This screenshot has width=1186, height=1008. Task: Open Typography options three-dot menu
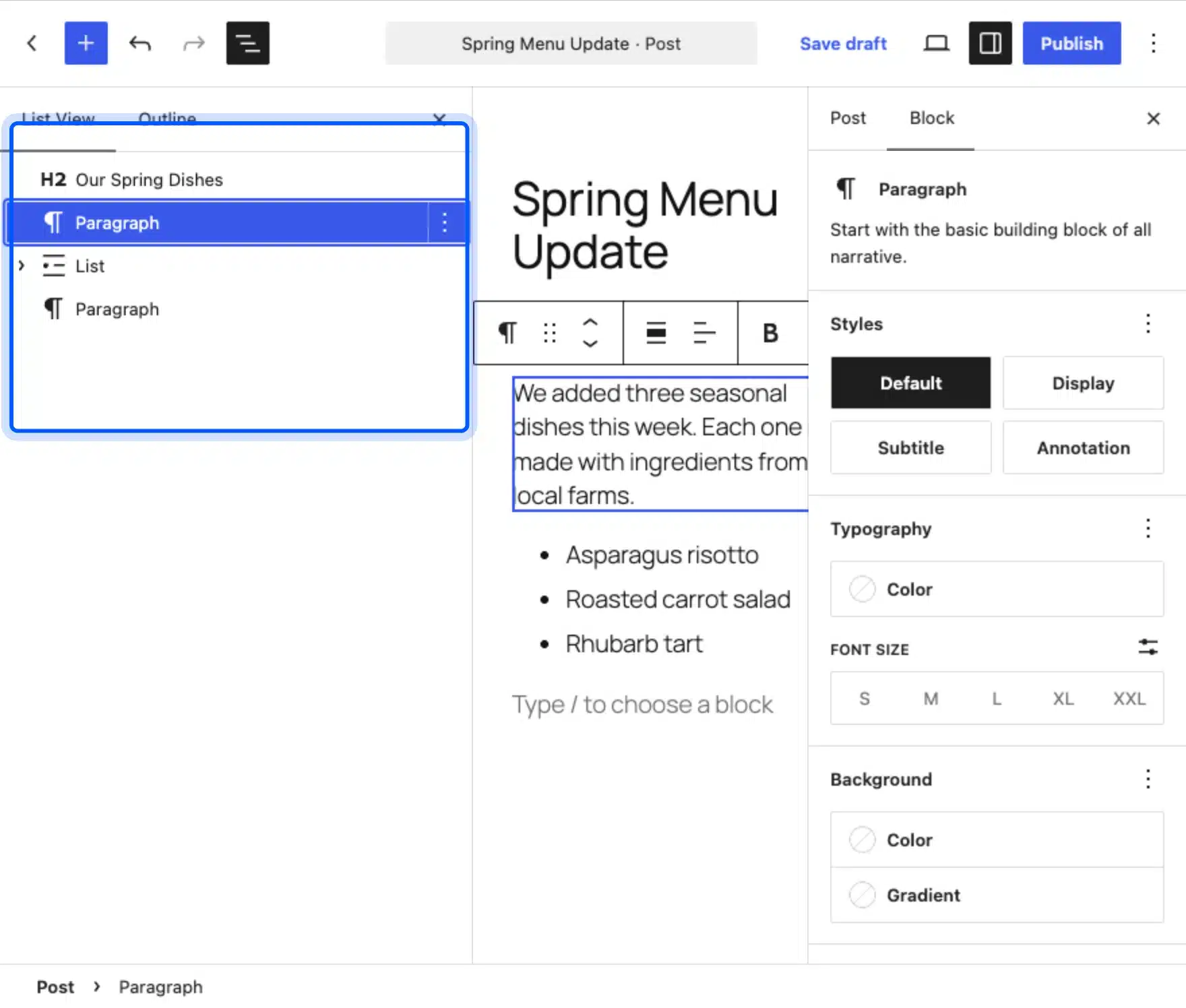pyautogui.click(x=1148, y=528)
